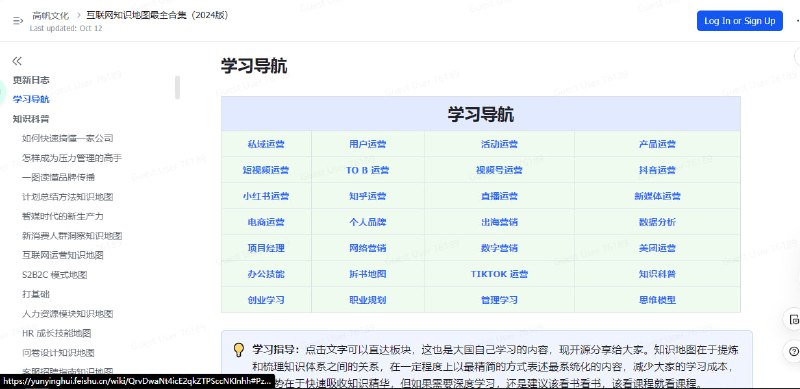The width and height of the screenshot is (800, 389).
Task: Click the 小红书运营 link
Action: click(x=266, y=196)
